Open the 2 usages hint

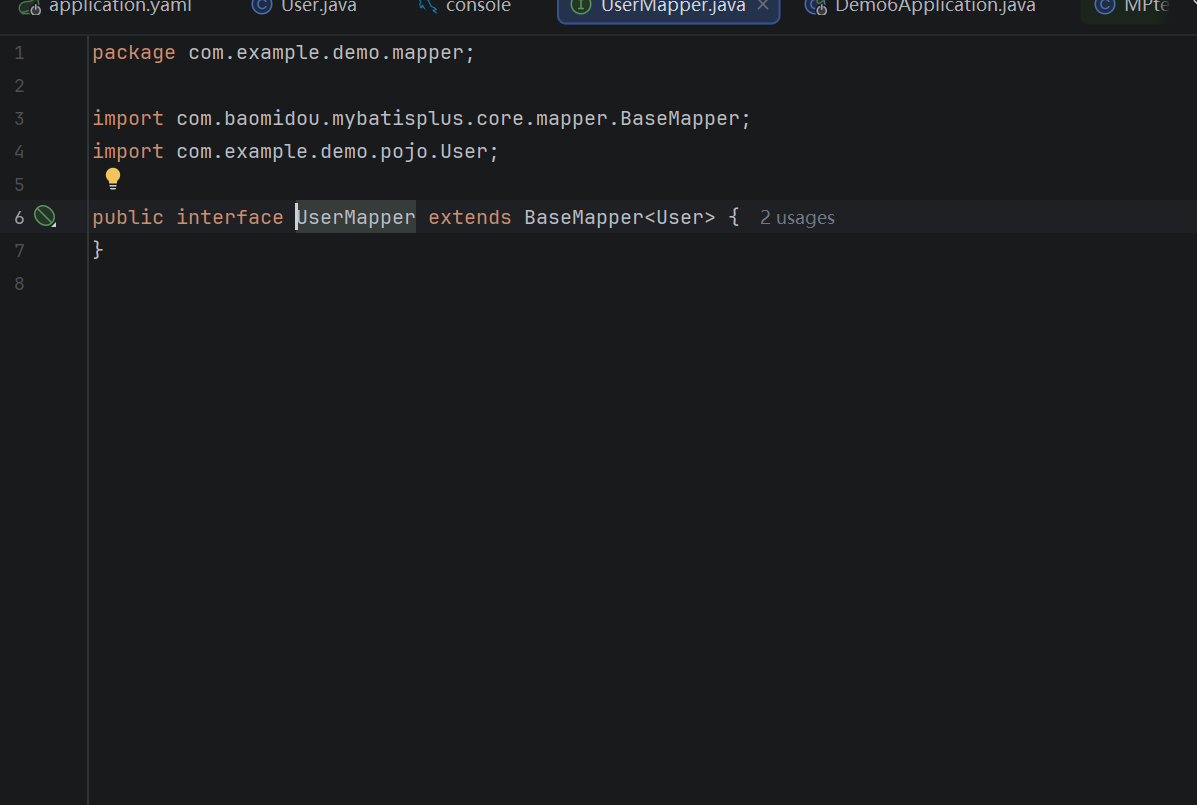pos(797,217)
